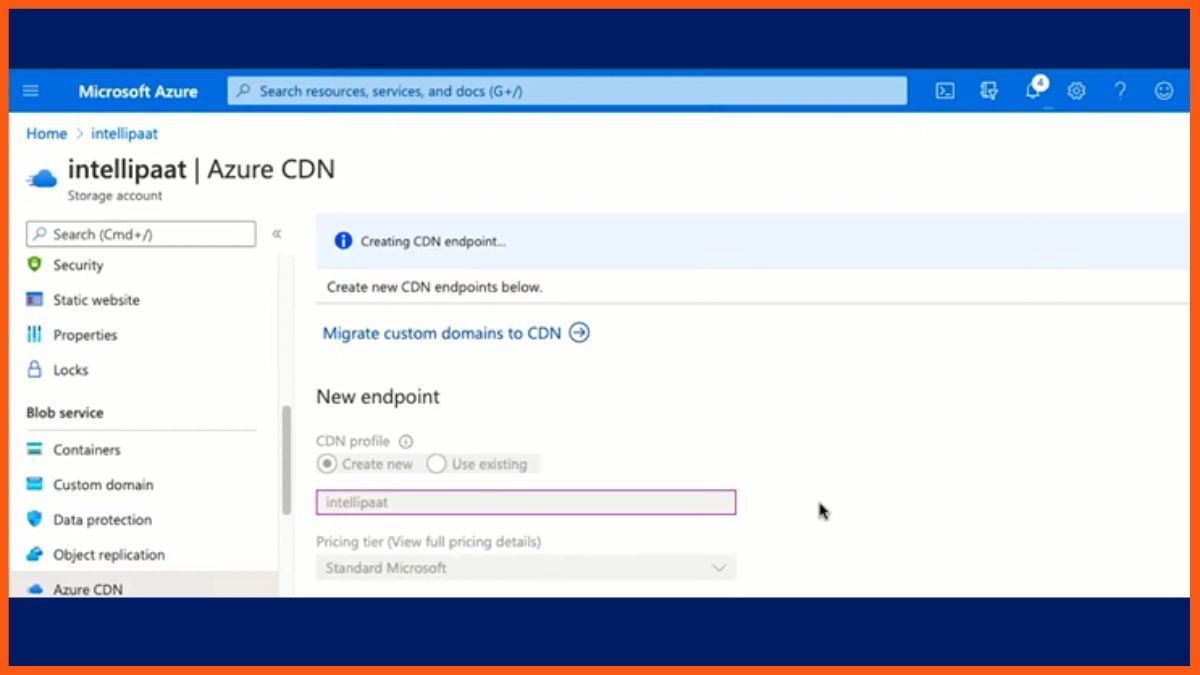
Task: Click the arrow circle after Migrate custom domains
Action: coord(579,333)
